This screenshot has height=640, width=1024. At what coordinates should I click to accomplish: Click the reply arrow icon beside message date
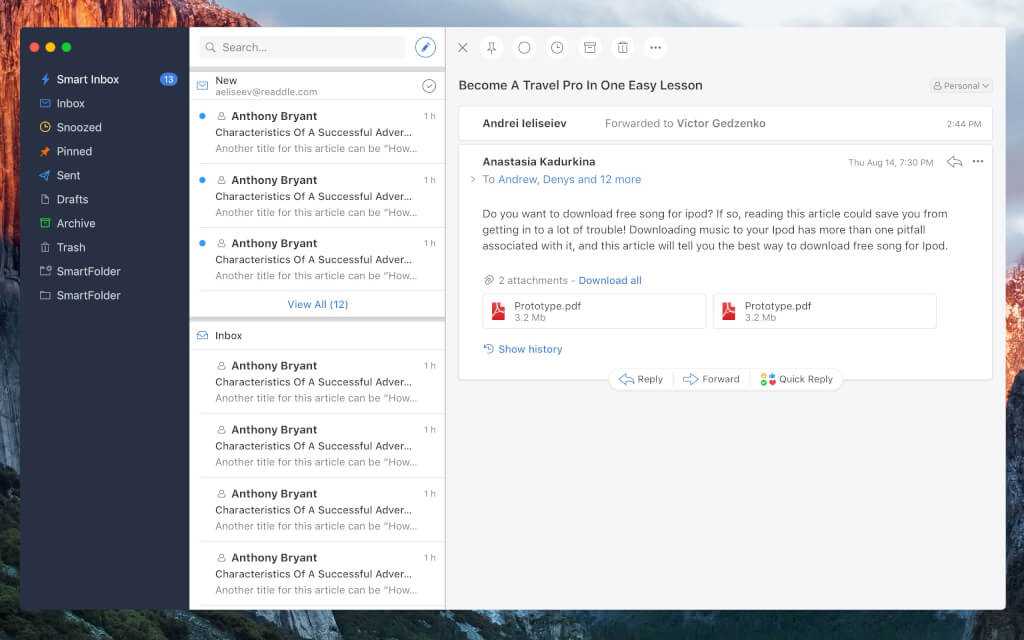click(x=954, y=161)
